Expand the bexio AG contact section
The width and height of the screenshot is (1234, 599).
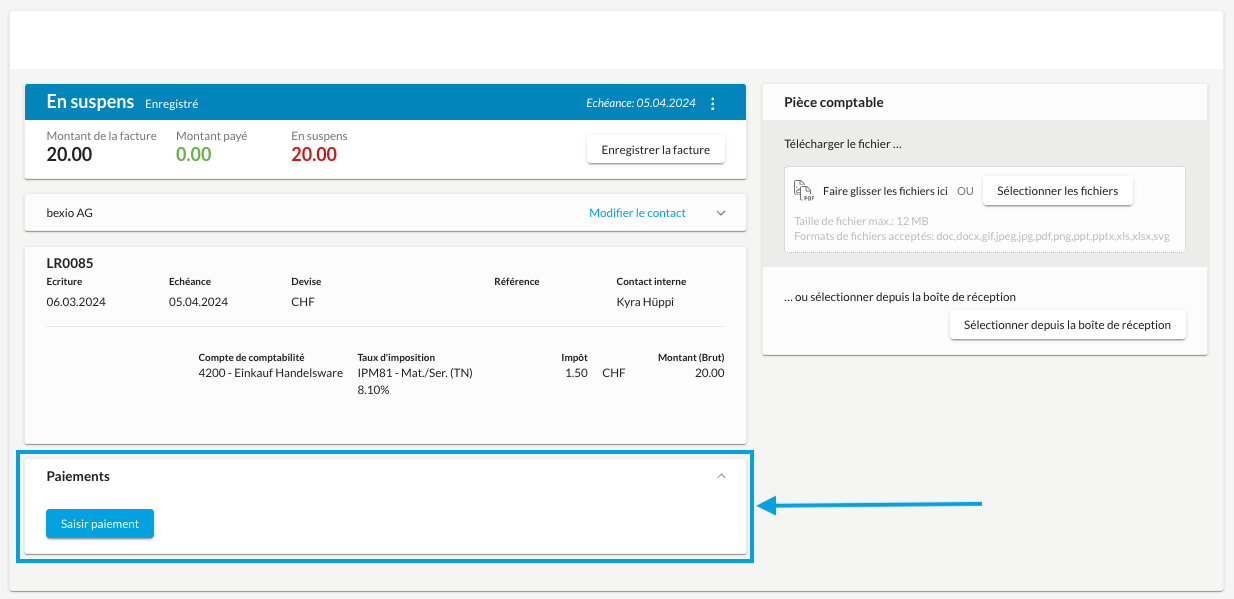(721, 213)
